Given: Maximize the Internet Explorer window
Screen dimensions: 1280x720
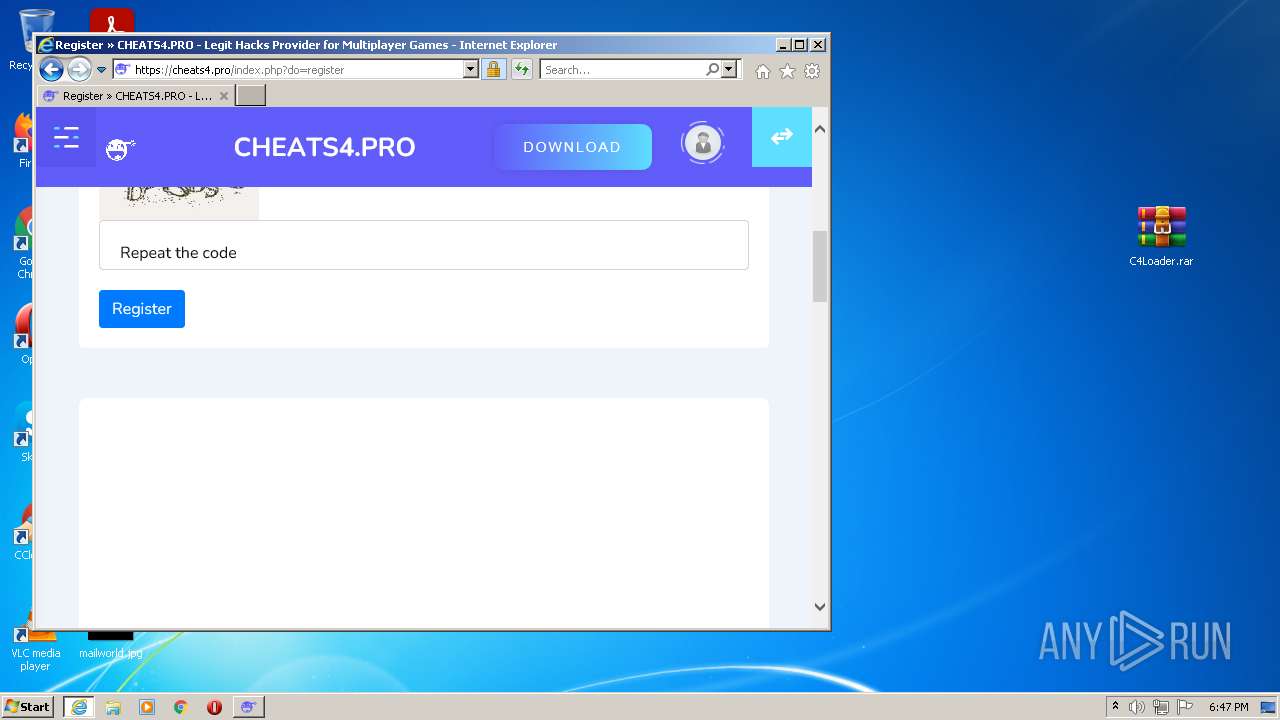Looking at the screenshot, I should point(800,45).
